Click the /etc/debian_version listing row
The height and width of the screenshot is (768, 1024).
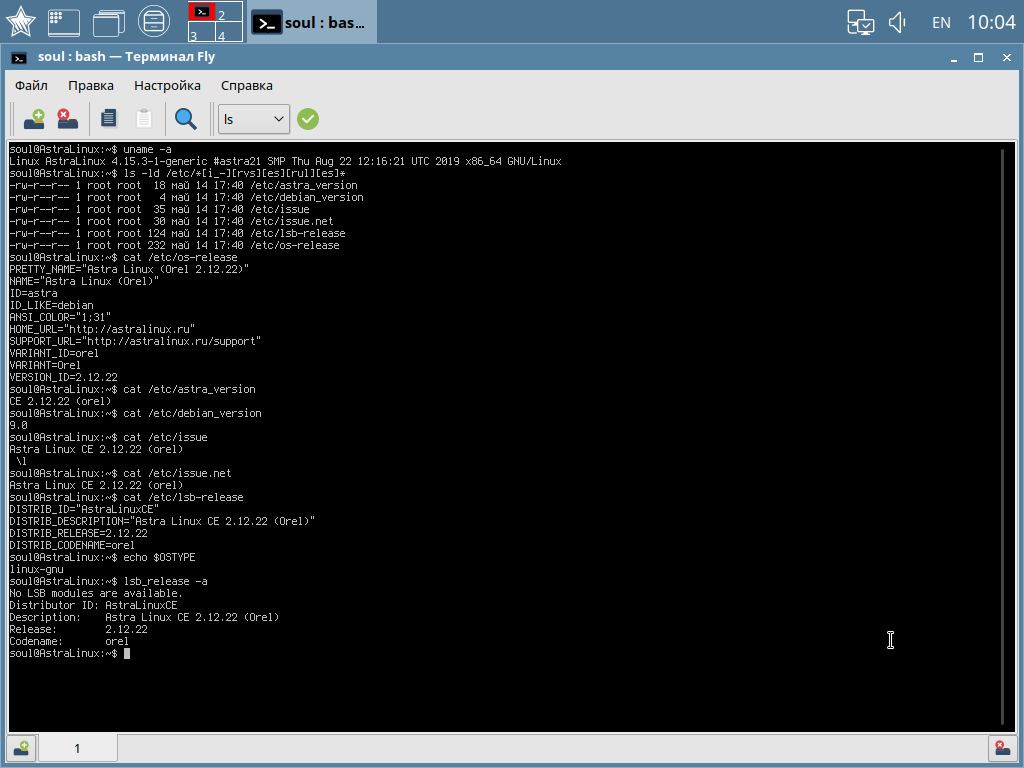186,197
